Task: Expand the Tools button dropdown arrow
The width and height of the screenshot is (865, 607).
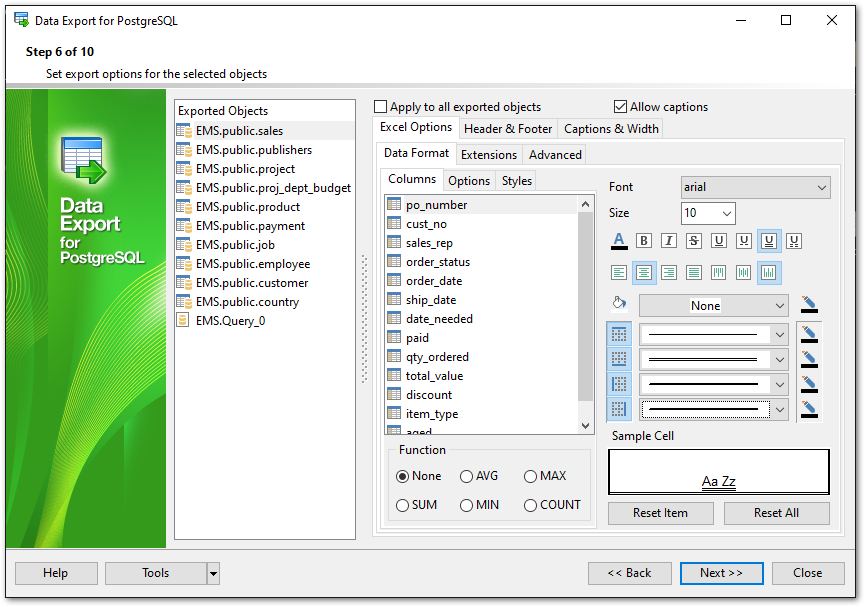Action: point(213,574)
